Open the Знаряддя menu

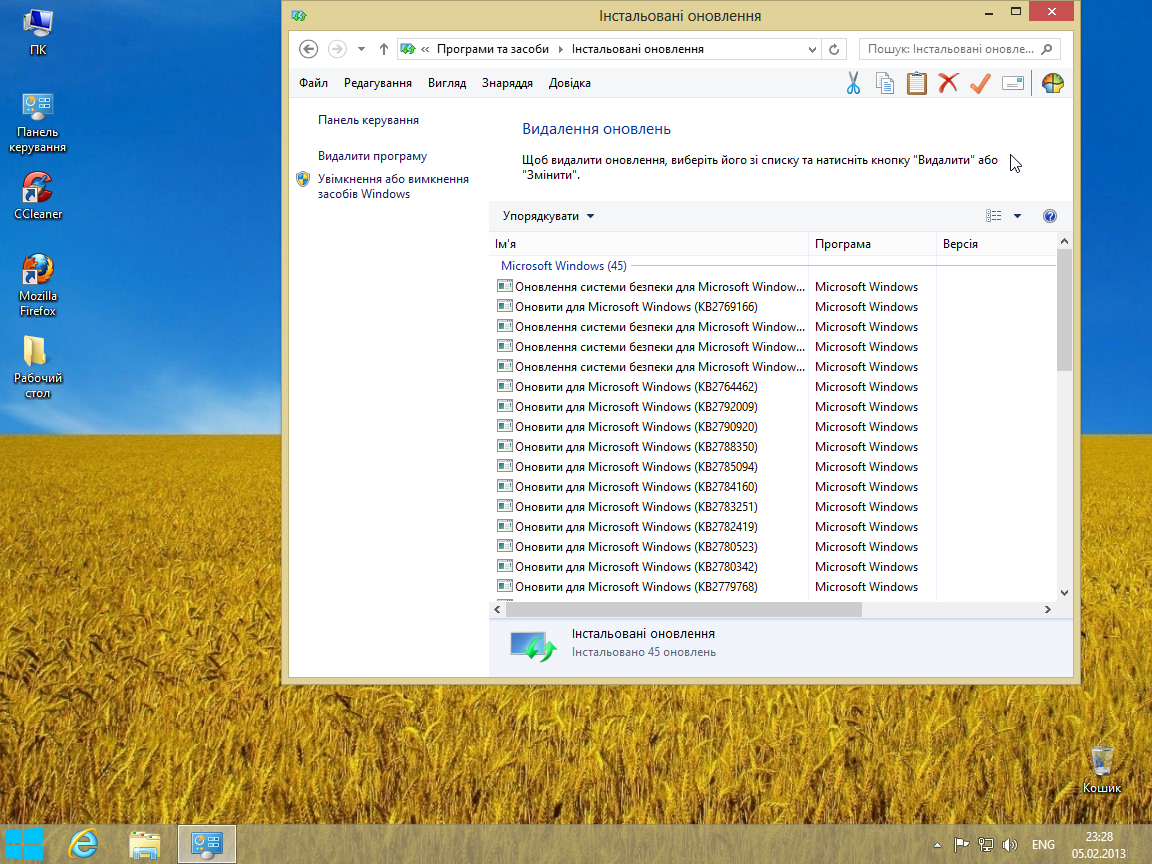pos(507,83)
